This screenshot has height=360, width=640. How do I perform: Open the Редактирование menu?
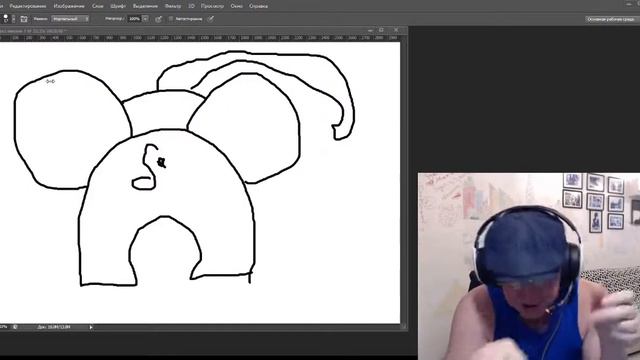[28, 6]
